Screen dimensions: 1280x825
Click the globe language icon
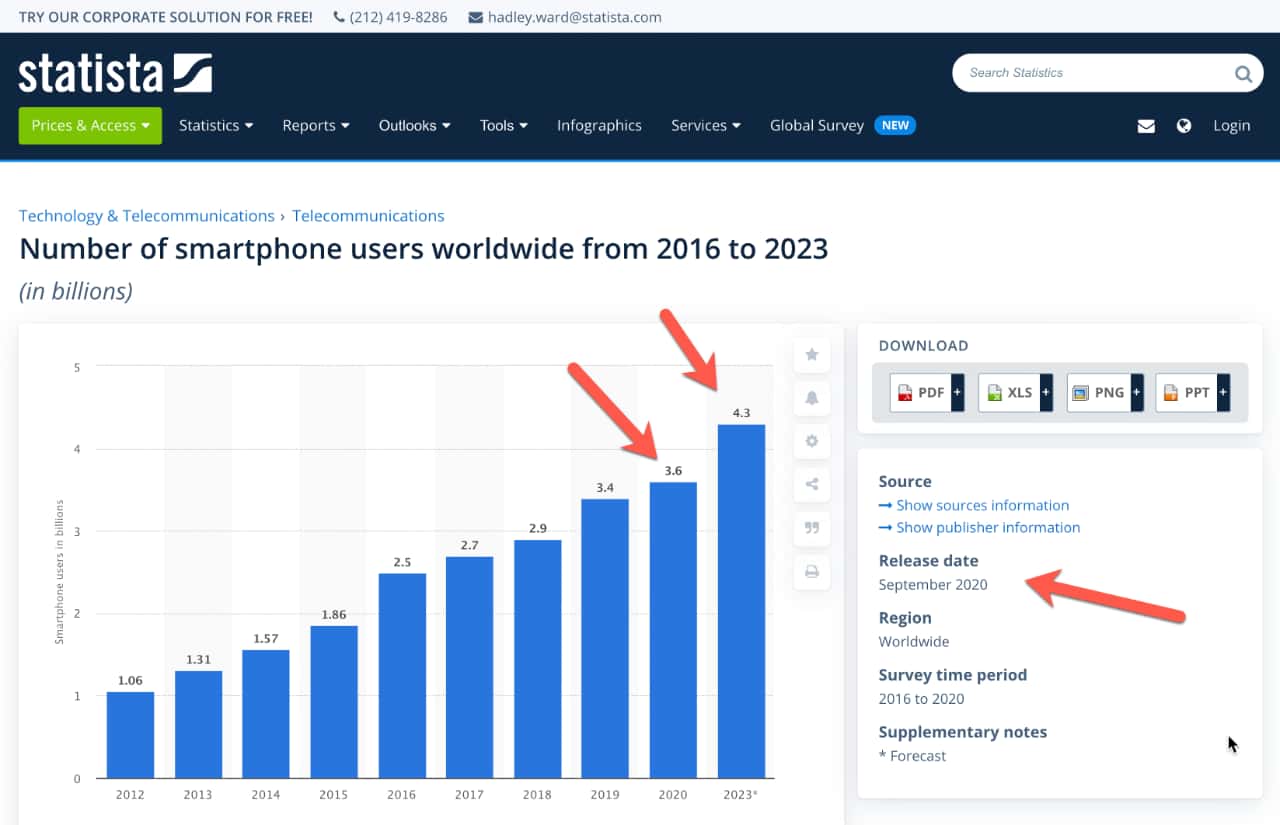click(1184, 126)
